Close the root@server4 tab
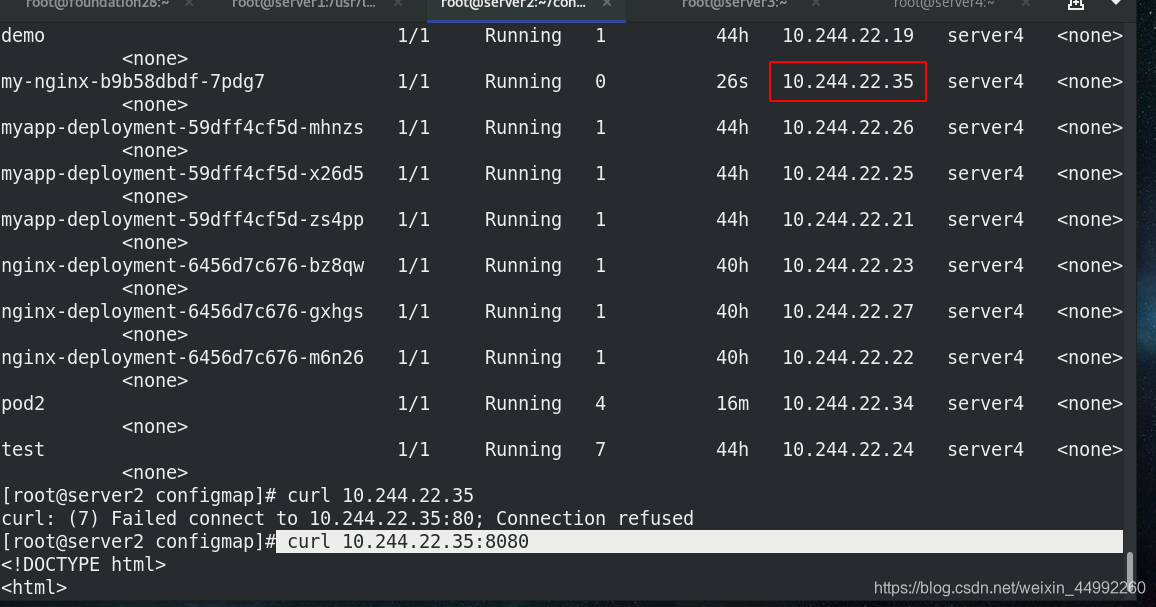 click(1026, 4)
